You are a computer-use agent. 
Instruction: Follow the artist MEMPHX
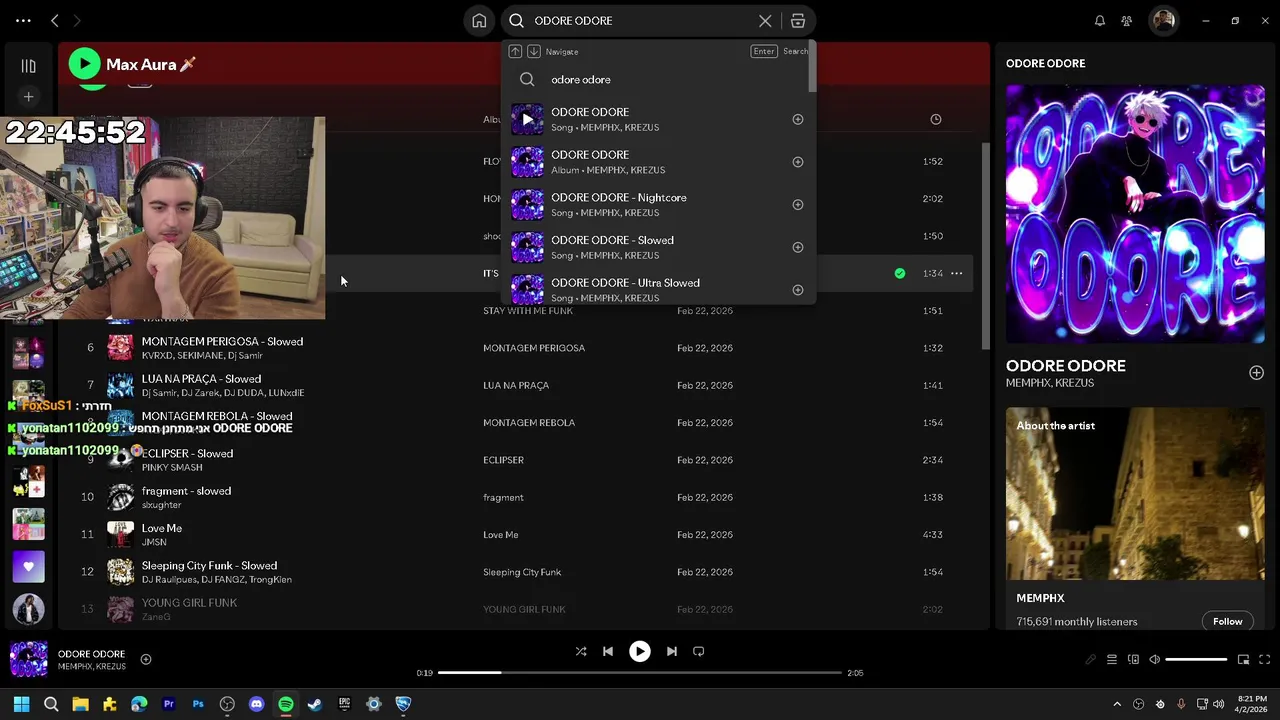(x=1227, y=621)
